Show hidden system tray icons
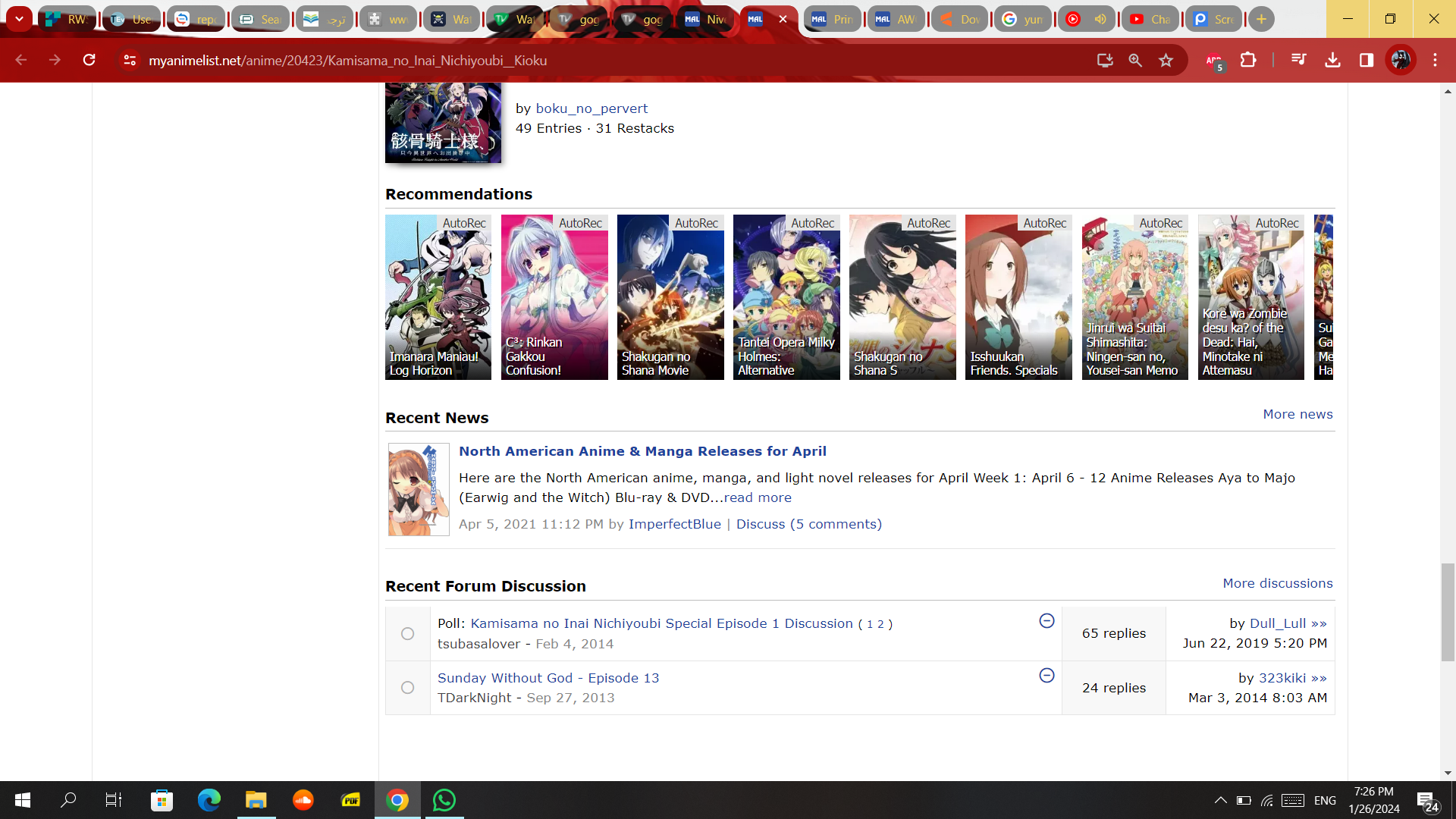This screenshot has width=1456, height=819. tap(1220, 800)
